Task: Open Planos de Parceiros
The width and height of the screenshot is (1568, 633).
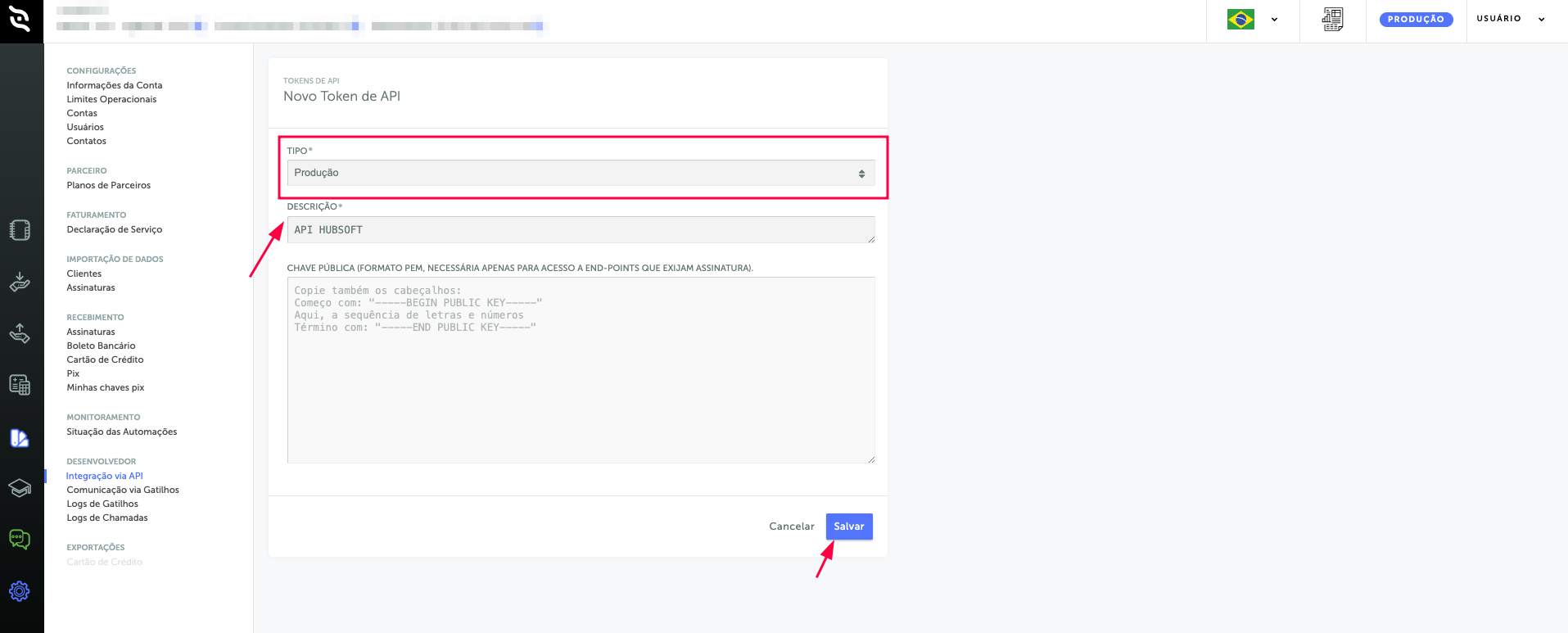Action: [x=109, y=185]
